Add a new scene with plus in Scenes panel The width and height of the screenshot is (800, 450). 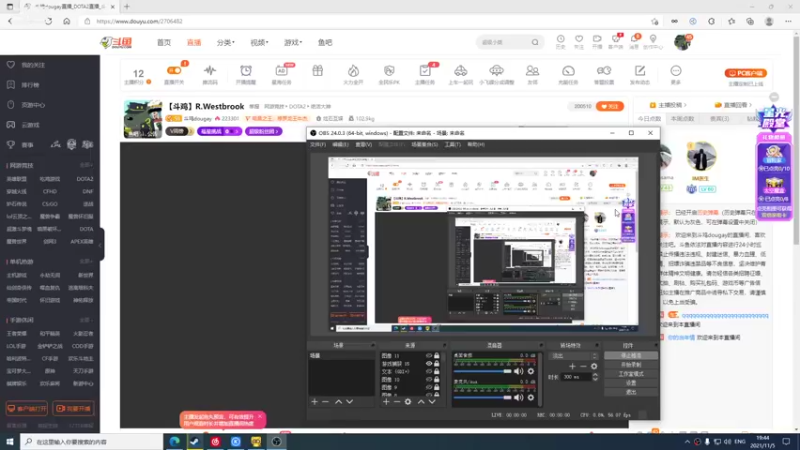314,402
